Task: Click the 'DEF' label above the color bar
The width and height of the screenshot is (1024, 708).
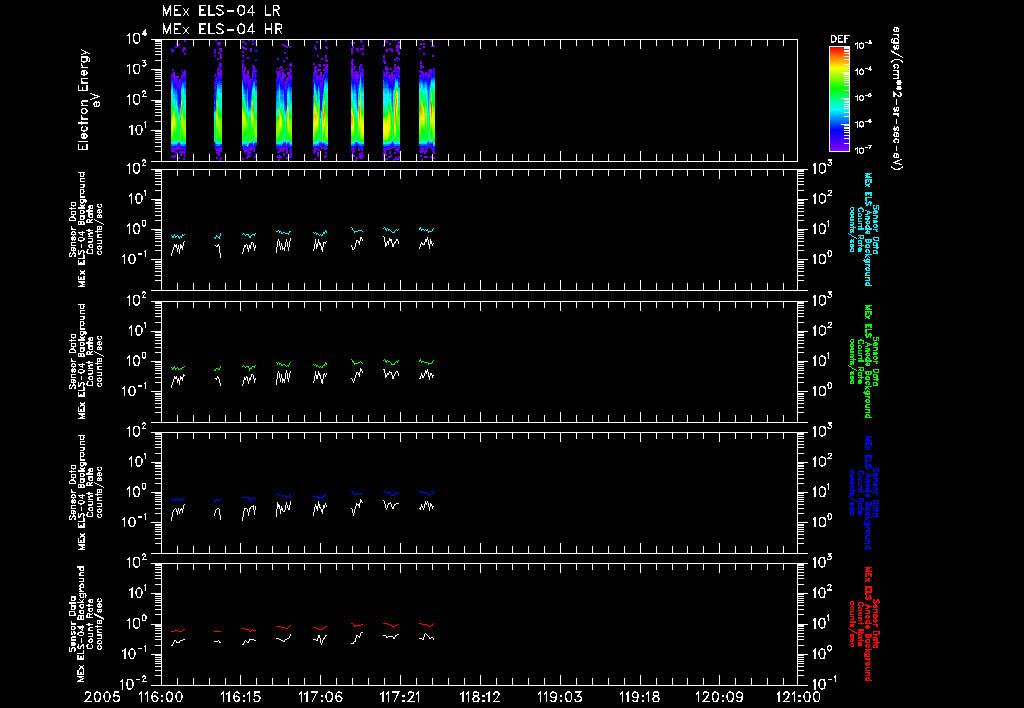Action: point(839,39)
